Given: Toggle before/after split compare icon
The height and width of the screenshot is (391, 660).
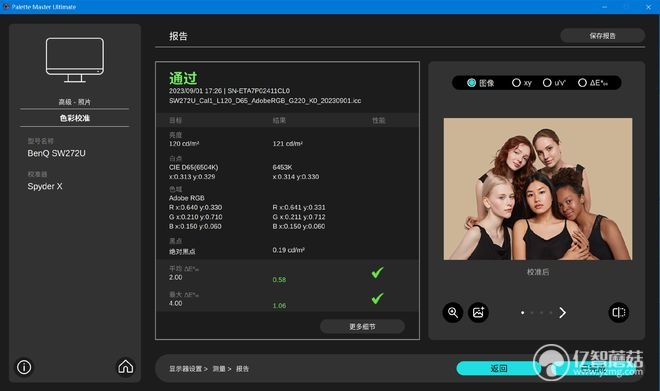Looking at the screenshot, I should 619,312.
